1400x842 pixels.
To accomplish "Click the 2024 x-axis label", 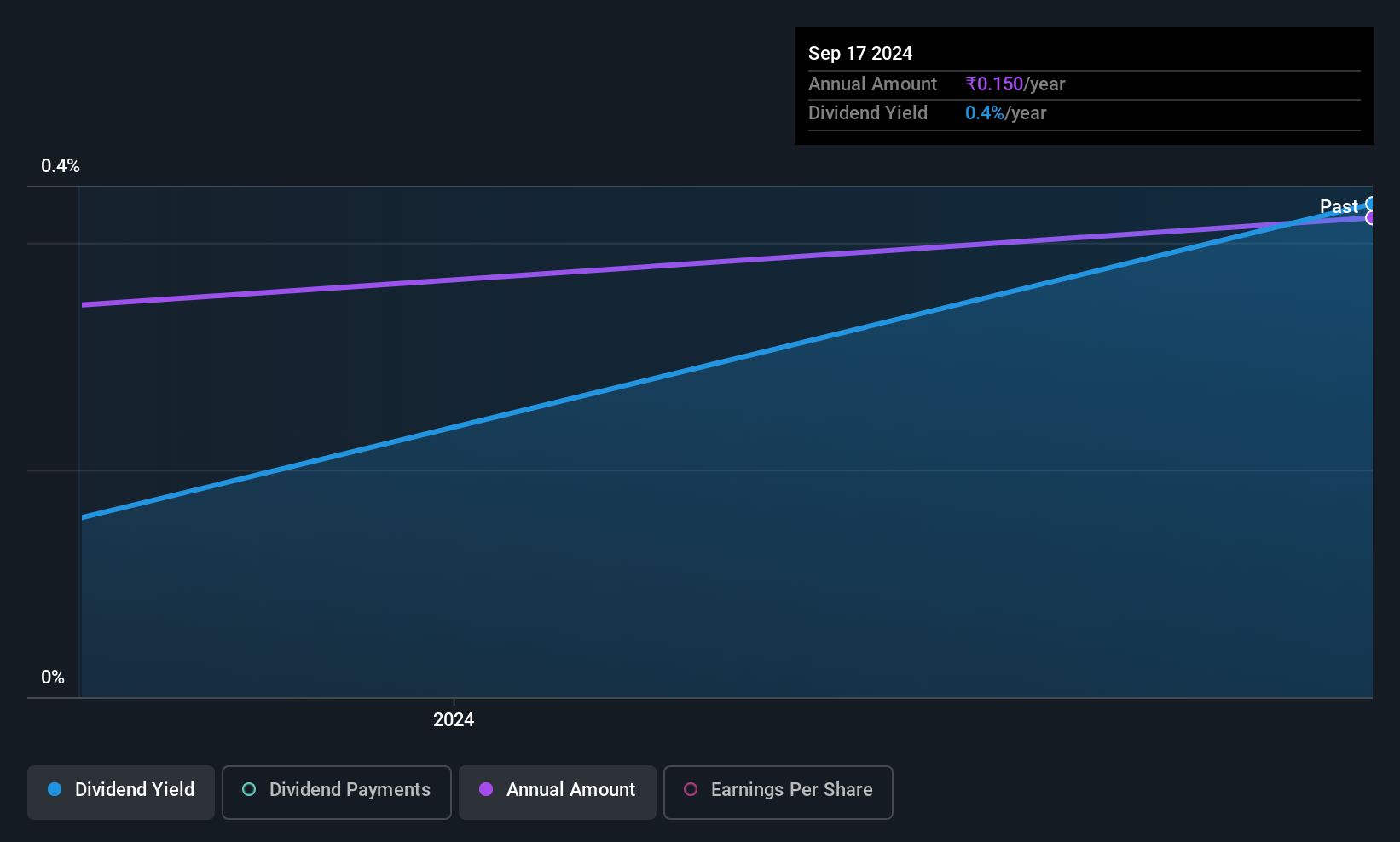I will pos(454,720).
